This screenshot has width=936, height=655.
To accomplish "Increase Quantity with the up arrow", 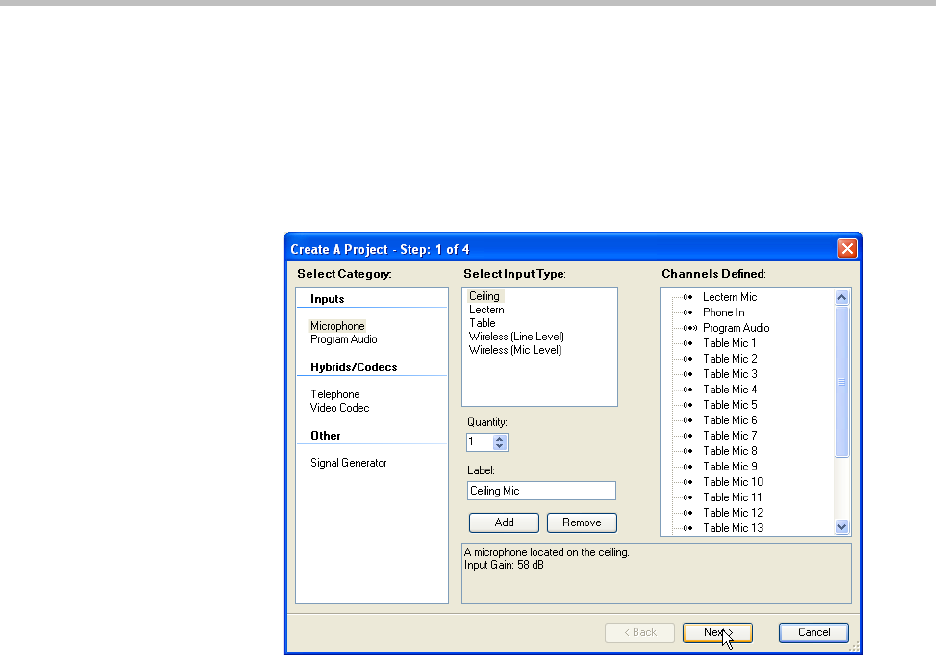I will pos(501,438).
